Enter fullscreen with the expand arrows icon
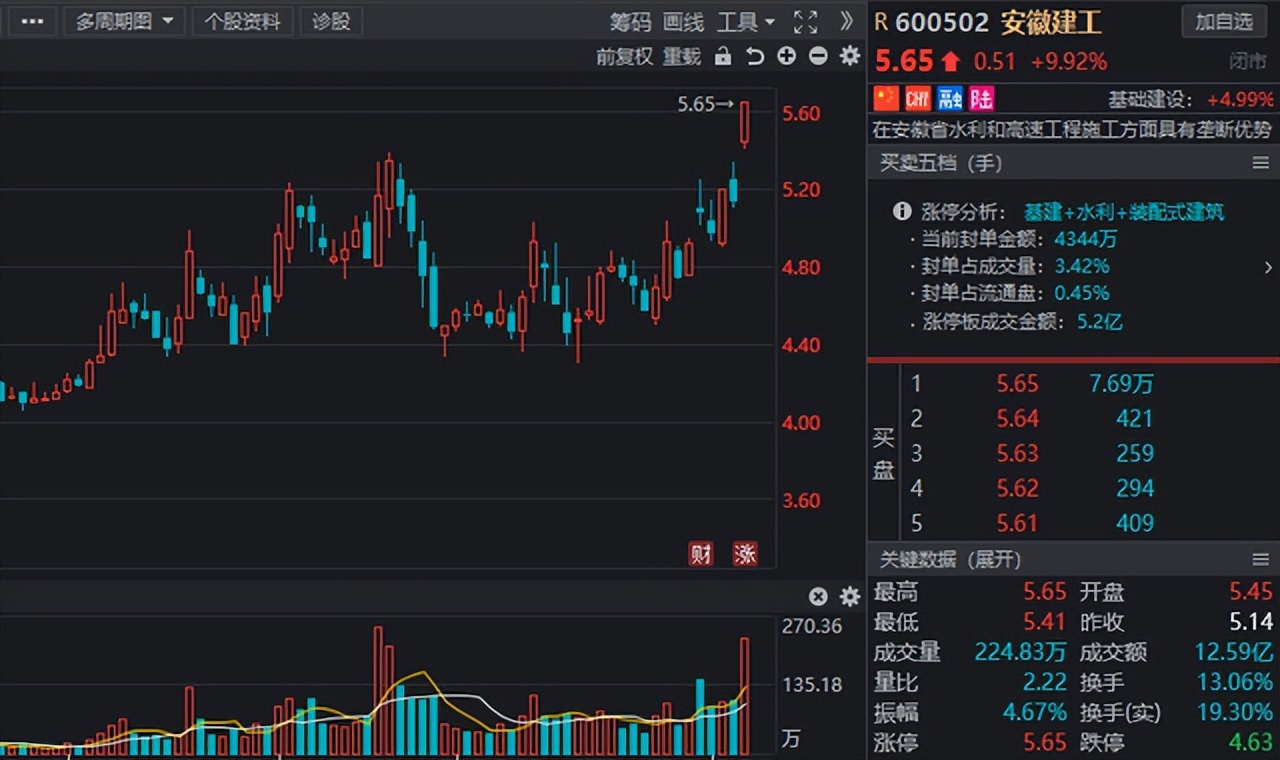 (805, 21)
